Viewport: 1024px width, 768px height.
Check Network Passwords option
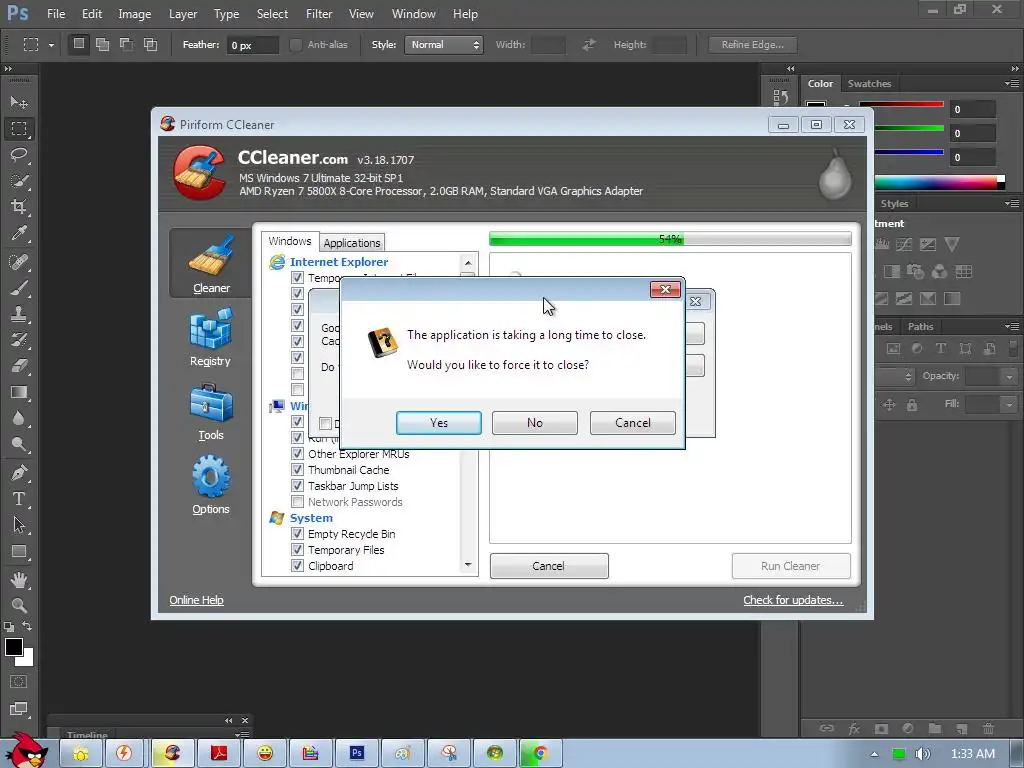(x=297, y=502)
